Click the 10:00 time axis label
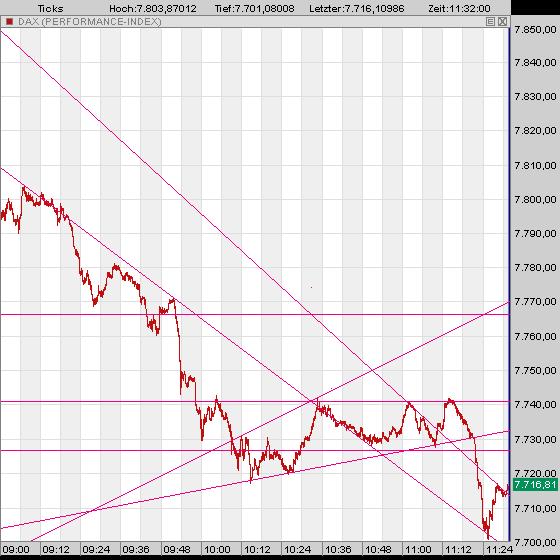 [x=217, y=549]
